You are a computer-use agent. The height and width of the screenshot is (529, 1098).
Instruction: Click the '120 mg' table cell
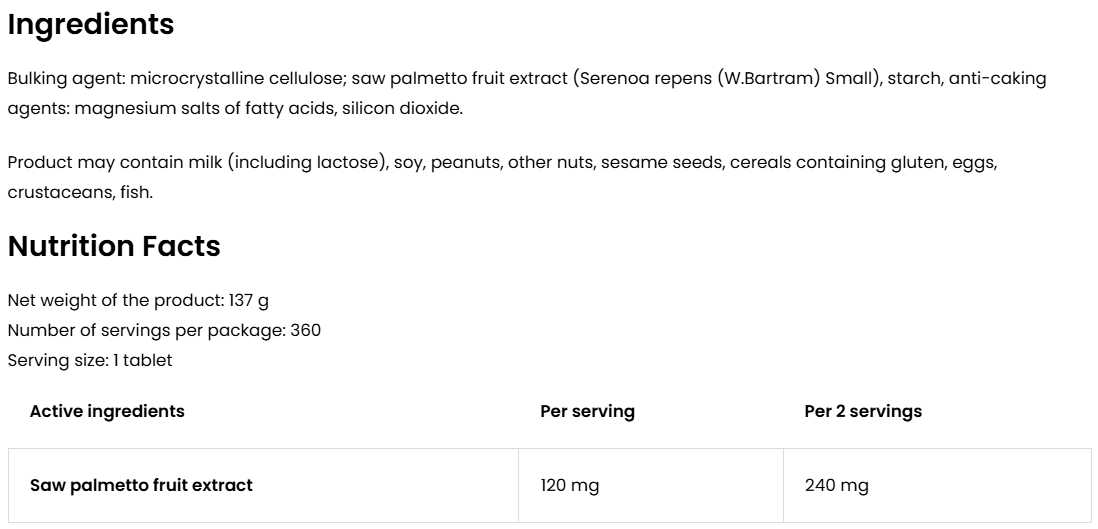[569, 486]
